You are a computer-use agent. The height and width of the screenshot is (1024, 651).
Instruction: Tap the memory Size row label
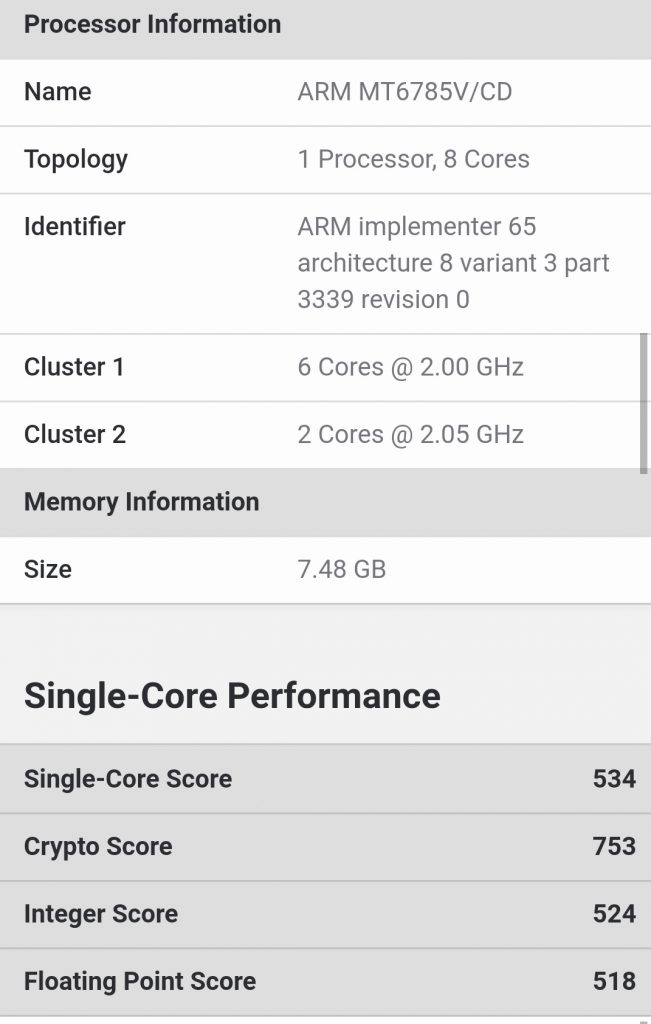pos(48,569)
